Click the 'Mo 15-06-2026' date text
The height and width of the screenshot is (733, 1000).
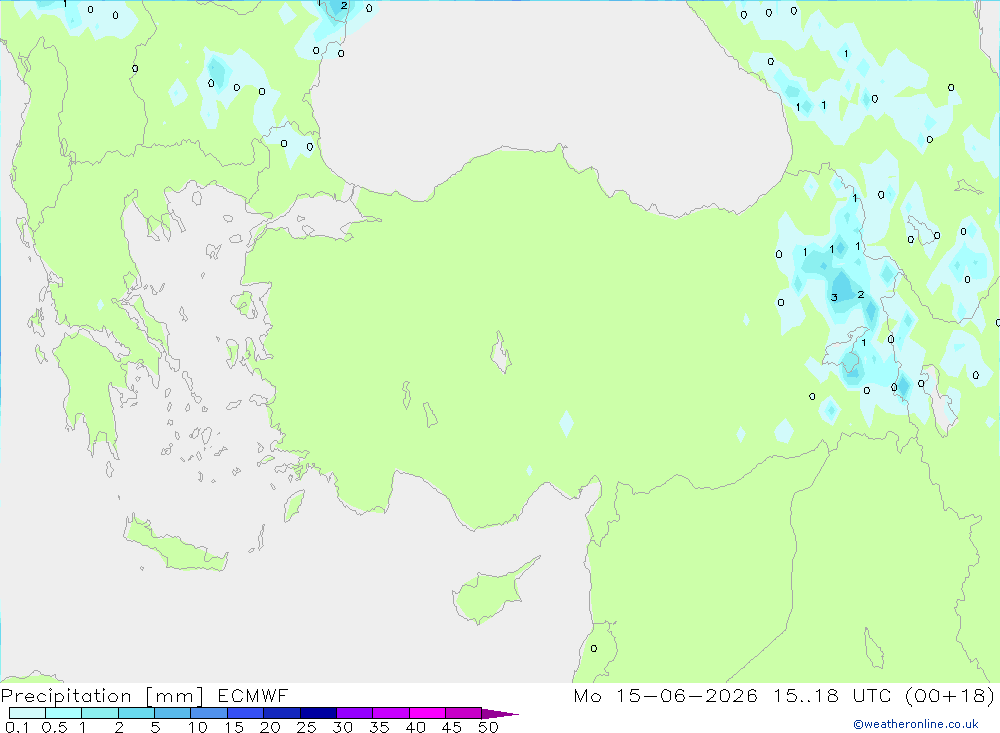tap(665, 695)
